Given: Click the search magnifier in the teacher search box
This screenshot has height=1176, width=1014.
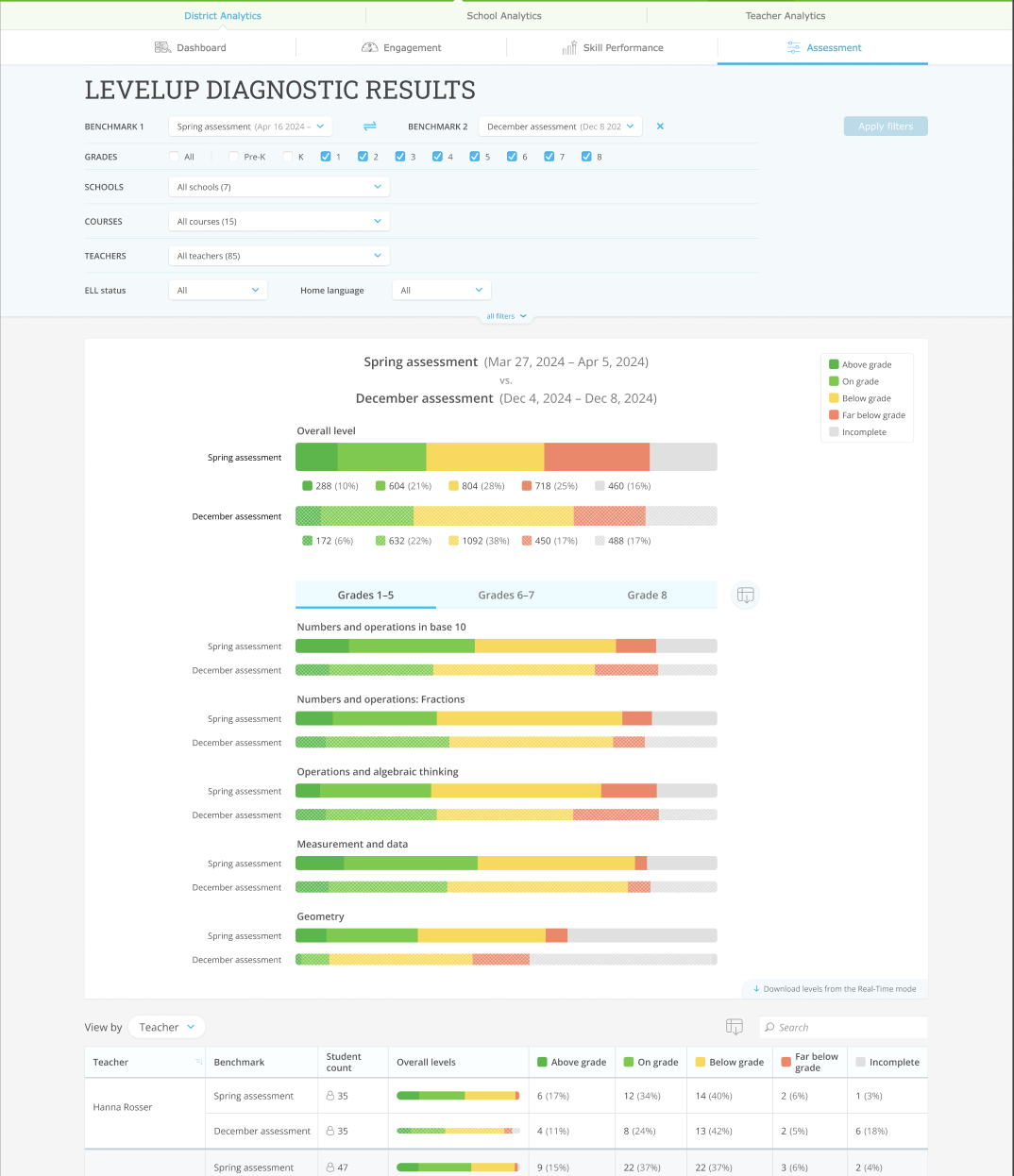Looking at the screenshot, I should (770, 1027).
